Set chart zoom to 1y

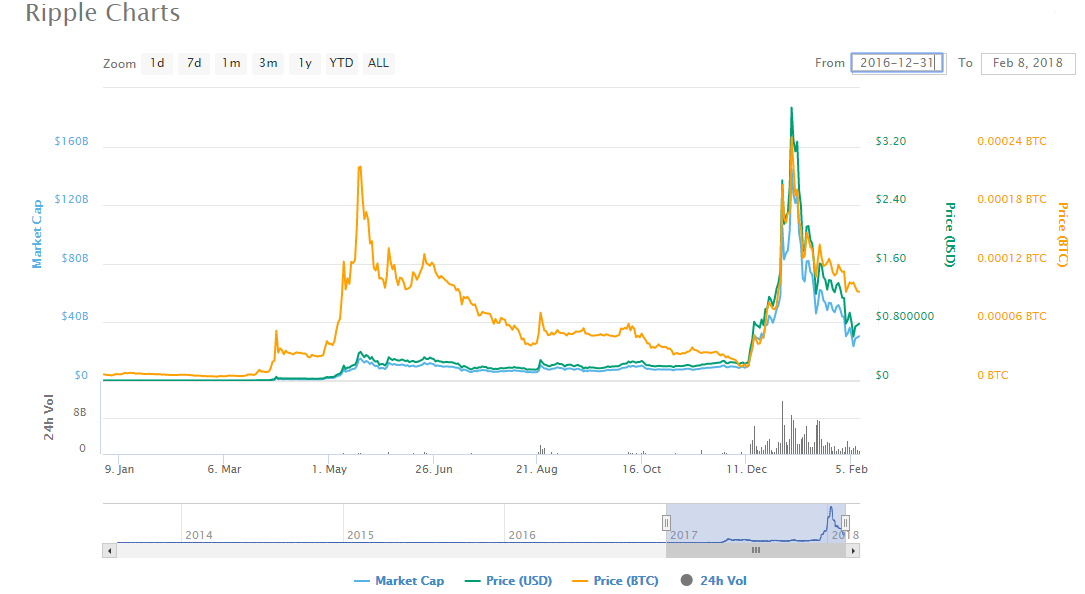coord(305,63)
